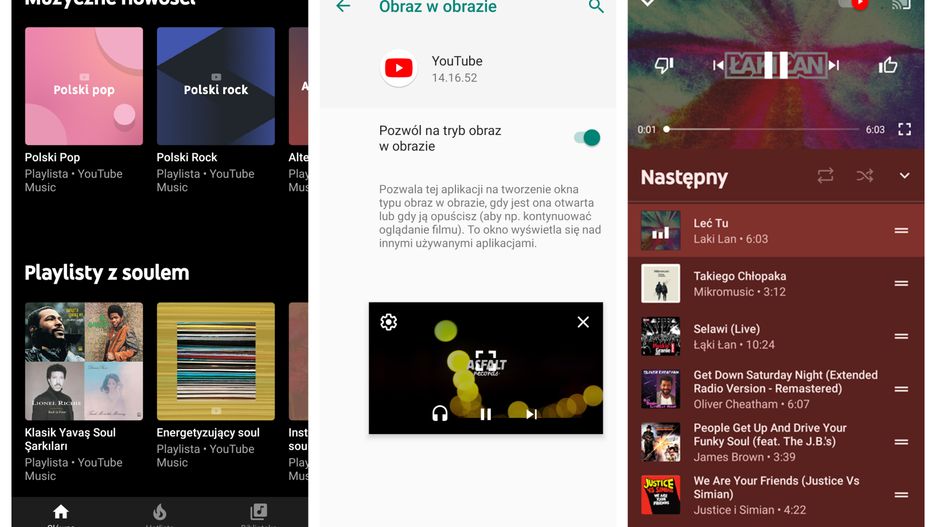Tap the Playlisty z soulem heading
This screenshot has width=936, height=527.
107,273
